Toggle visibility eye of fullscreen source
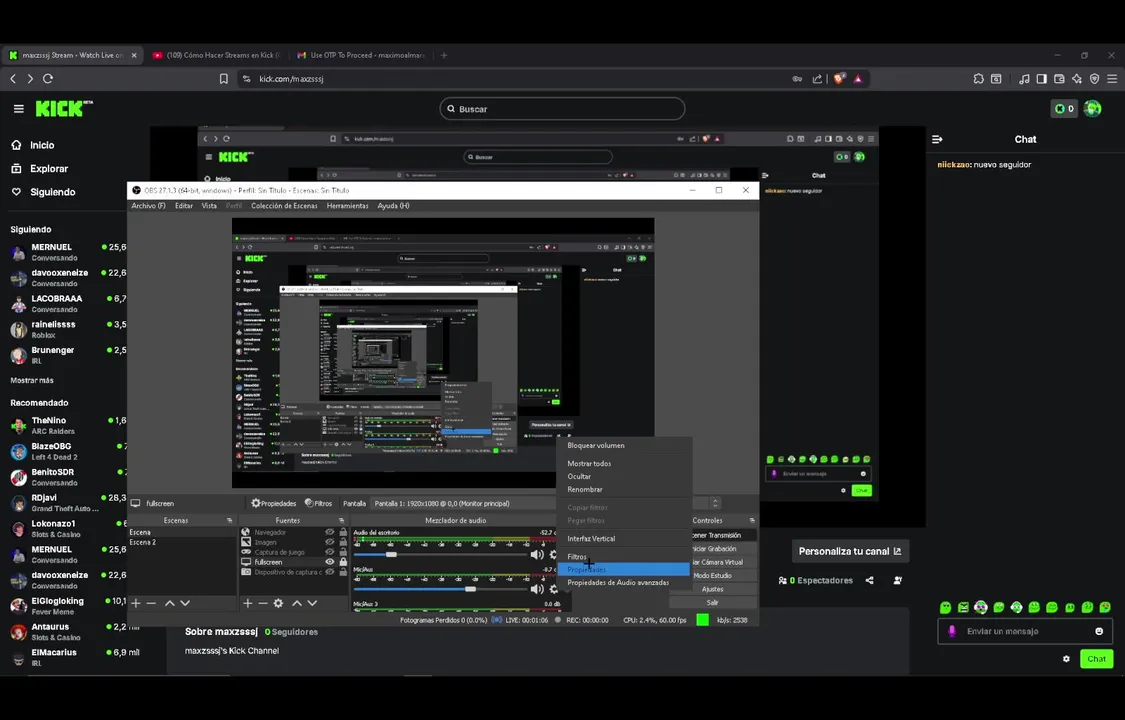The width and height of the screenshot is (1125, 720). point(330,562)
